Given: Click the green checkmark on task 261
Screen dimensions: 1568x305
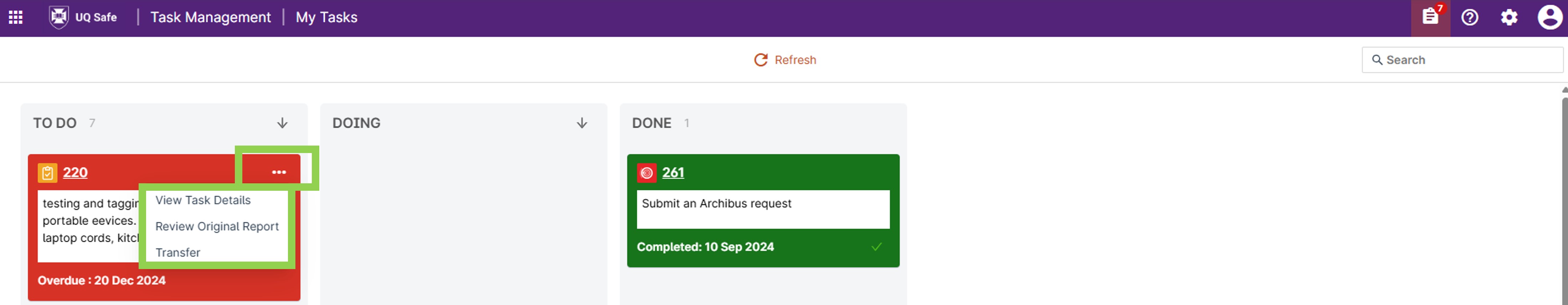Looking at the screenshot, I should [877, 247].
